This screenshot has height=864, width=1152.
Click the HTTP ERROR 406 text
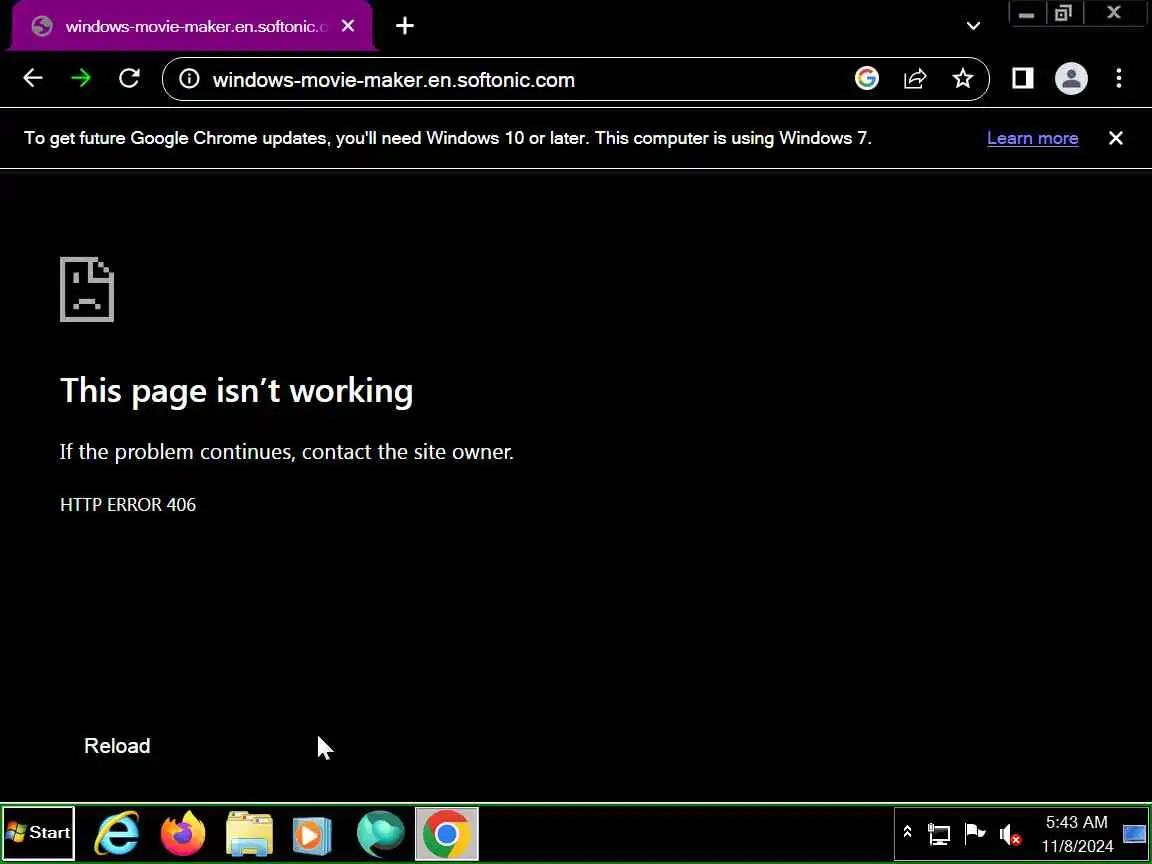tap(128, 505)
